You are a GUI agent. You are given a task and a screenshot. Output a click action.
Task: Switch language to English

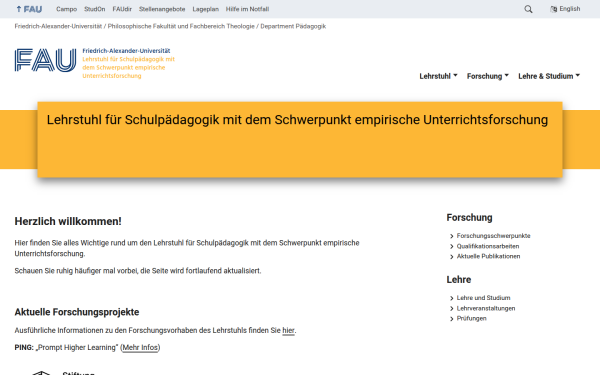[x=565, y=9]
